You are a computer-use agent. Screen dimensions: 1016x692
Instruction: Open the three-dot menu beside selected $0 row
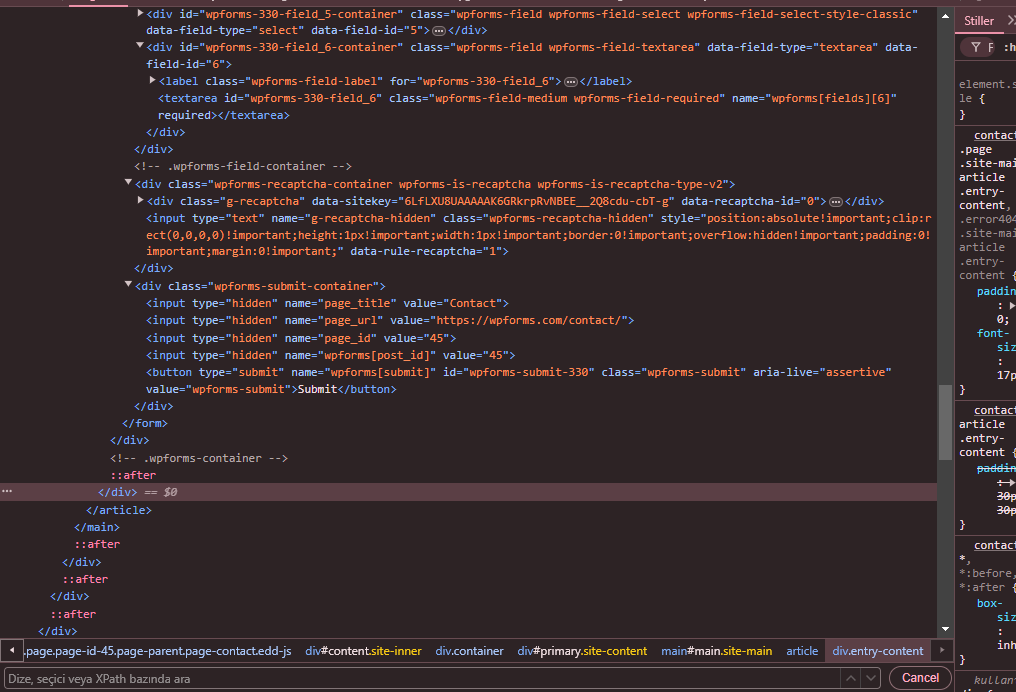tap(7, 491)
